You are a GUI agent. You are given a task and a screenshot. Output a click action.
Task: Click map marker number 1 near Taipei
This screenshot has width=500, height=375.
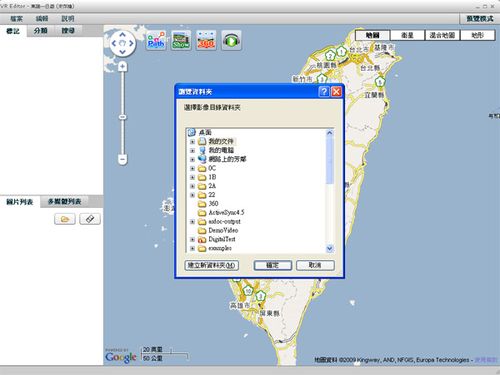pyautogui.click(x=341, y=52)
